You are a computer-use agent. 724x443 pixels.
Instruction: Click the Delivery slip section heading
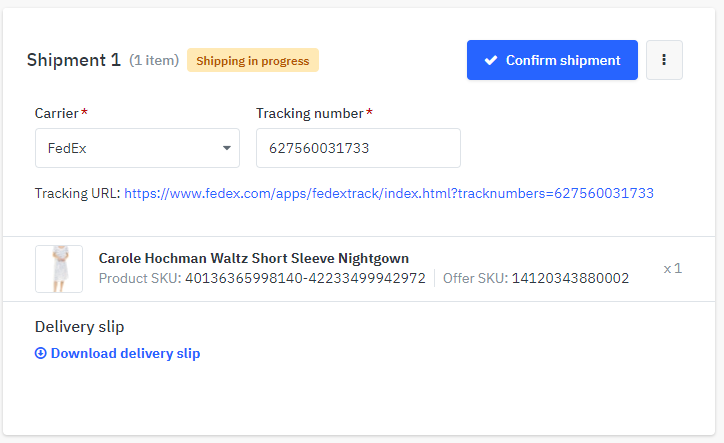79,327
